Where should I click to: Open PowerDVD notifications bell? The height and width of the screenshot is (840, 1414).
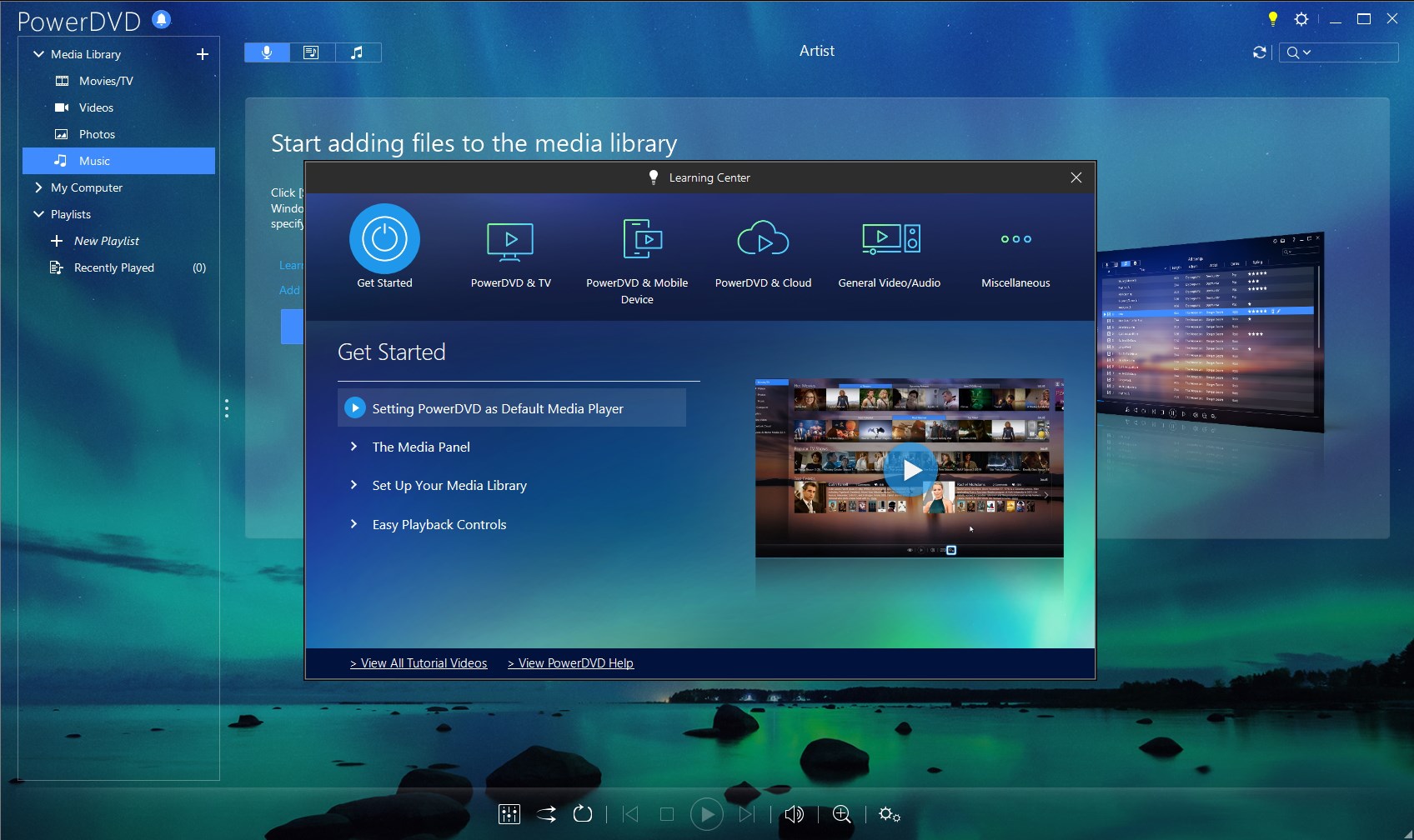pyautogui.click(x=162, y=19)
